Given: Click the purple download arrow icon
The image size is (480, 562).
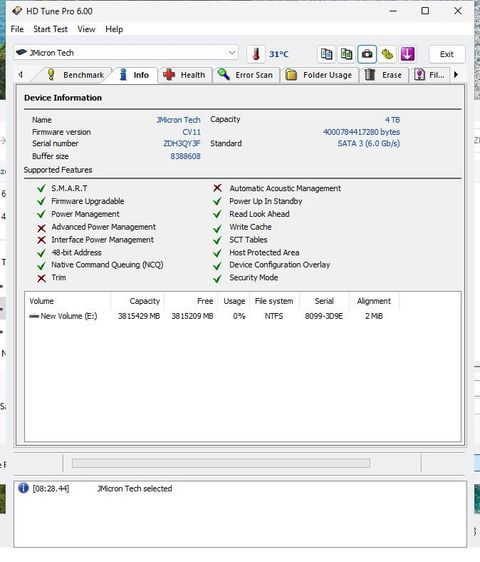Looking at the screenshot, I should point(407,54).
